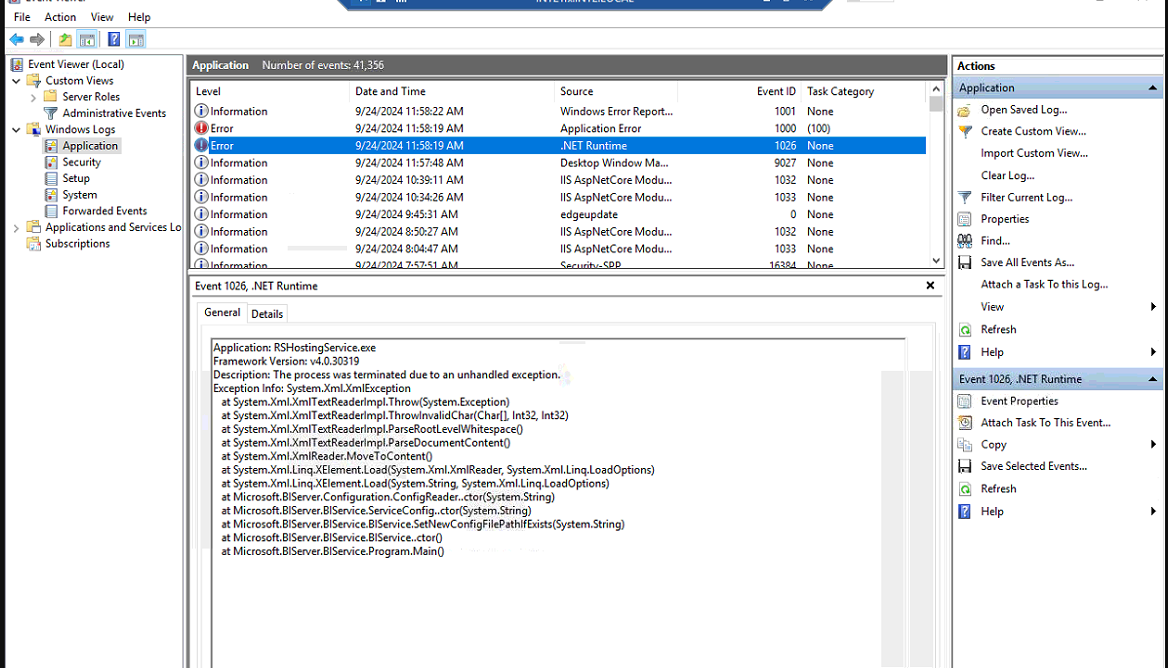Image resolution: width=1168 pixels, height=668 pixels.
Task: Select the Filter Current Log funnel icon
Action: [x=964, y=197]
